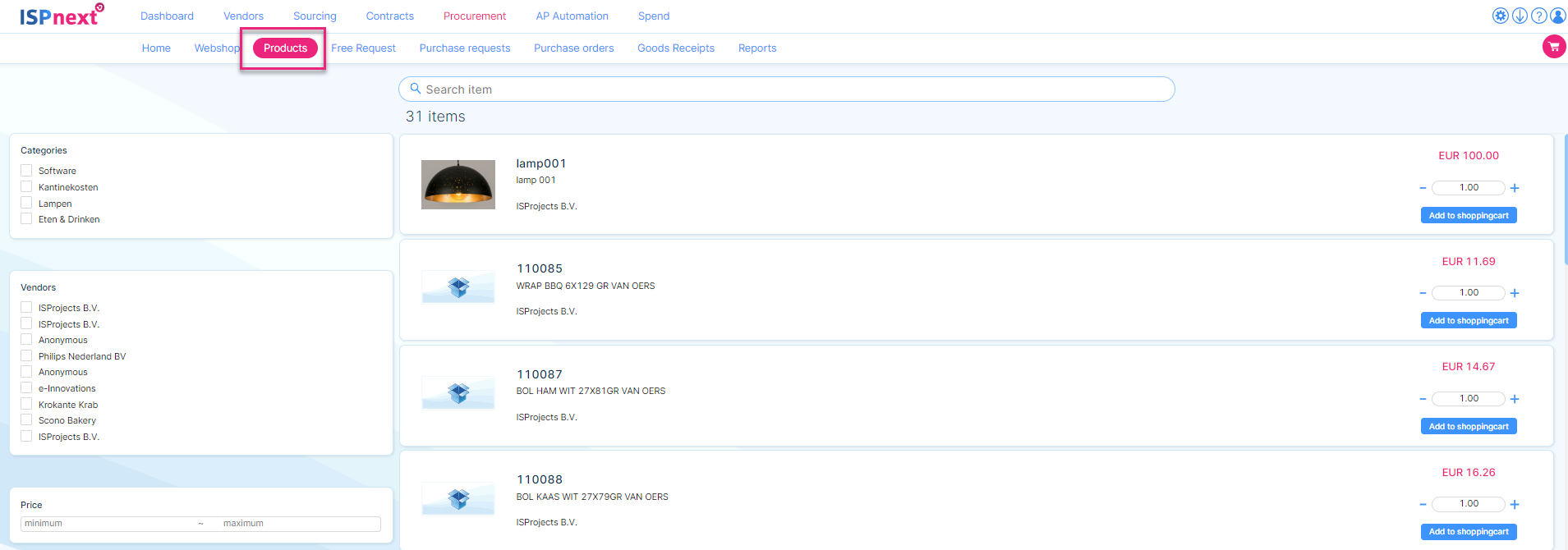Switch to the Purchase orders tab
1568x550 pixels.
tap(573, 48)
